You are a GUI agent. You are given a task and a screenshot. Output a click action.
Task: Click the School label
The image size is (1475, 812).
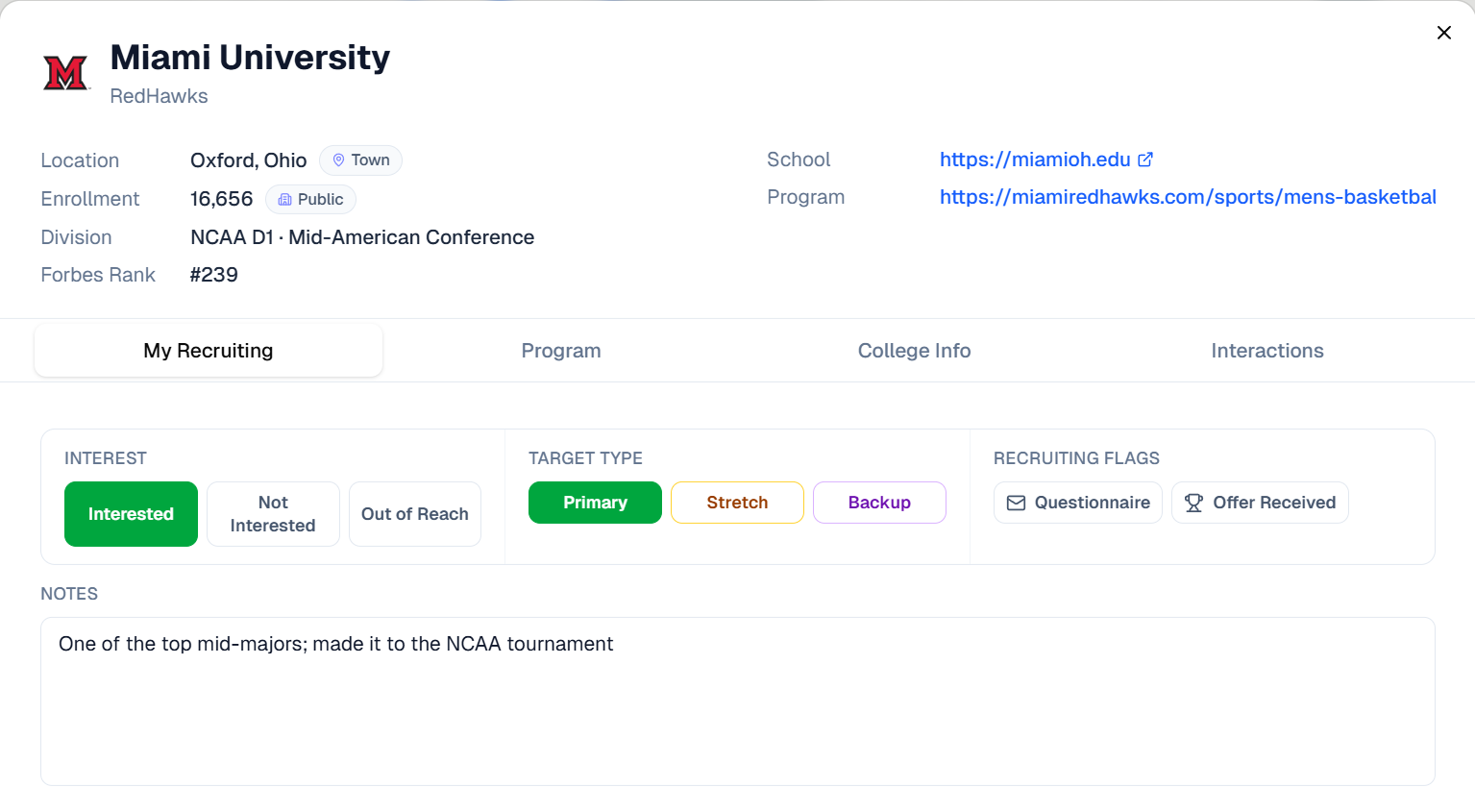(799, 160)
